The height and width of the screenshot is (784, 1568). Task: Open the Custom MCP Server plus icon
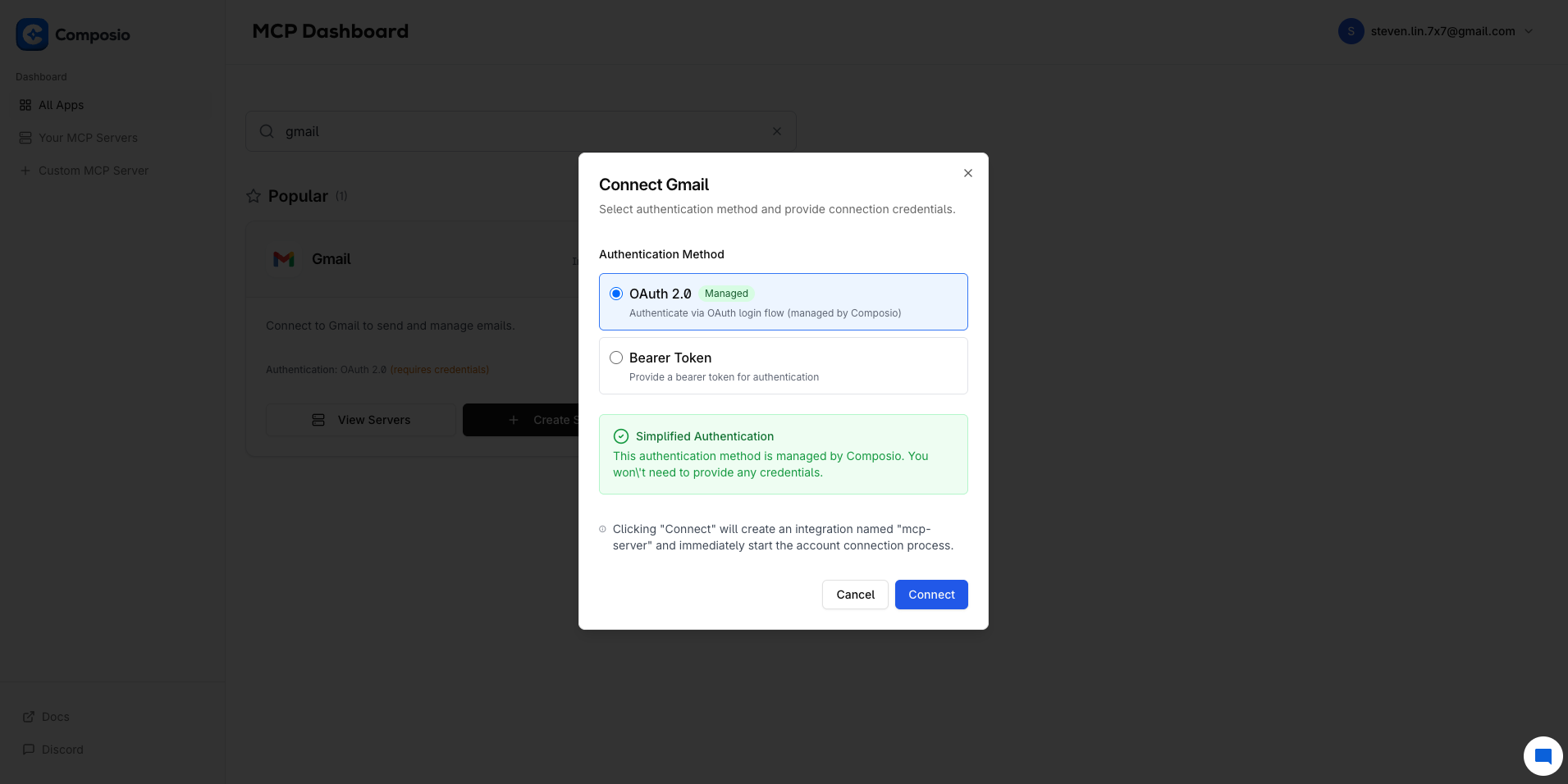click(x=25, y=171)
